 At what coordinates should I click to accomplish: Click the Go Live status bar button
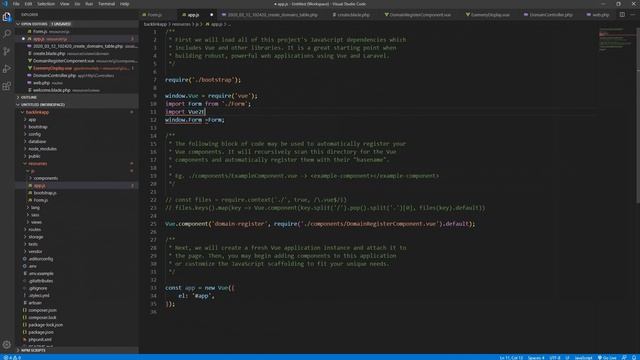coord(607,358)
